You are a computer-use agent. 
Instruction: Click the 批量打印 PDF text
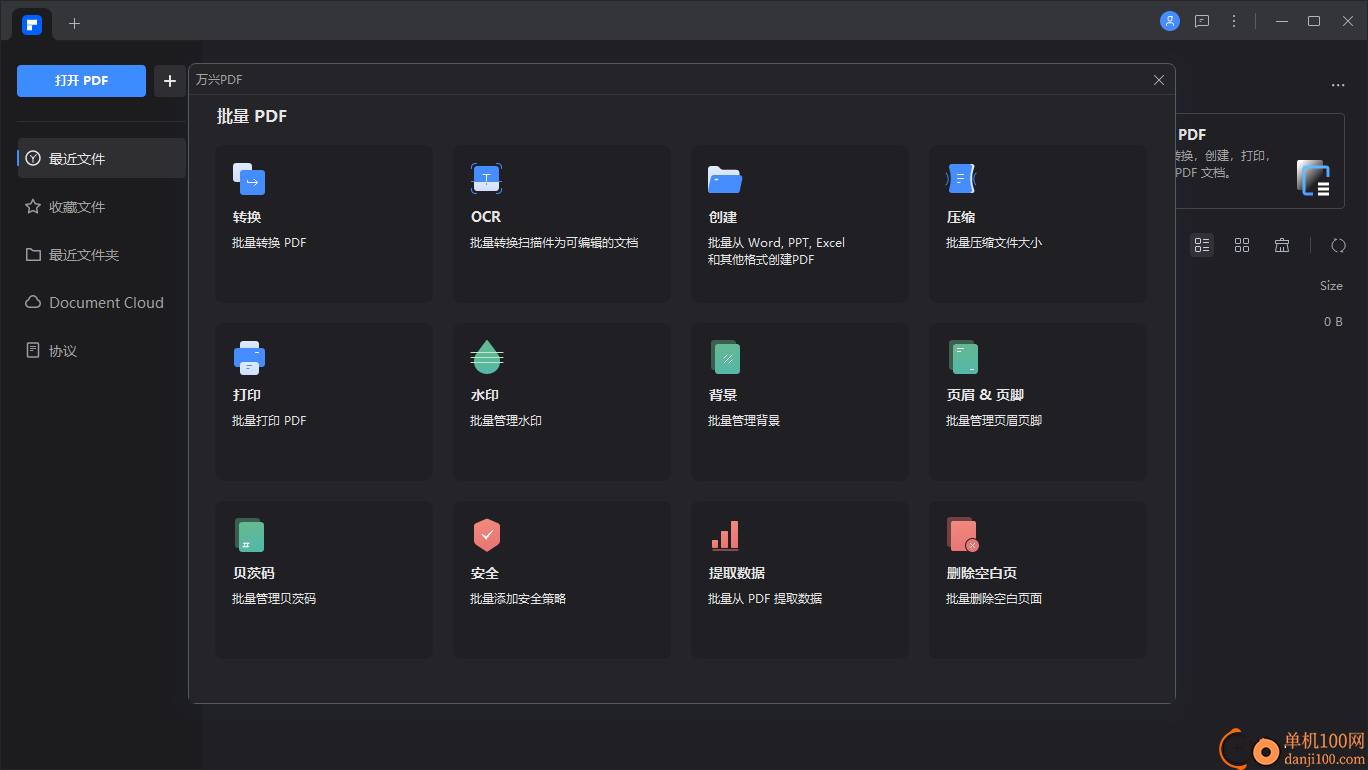click(x=269, y=421)
